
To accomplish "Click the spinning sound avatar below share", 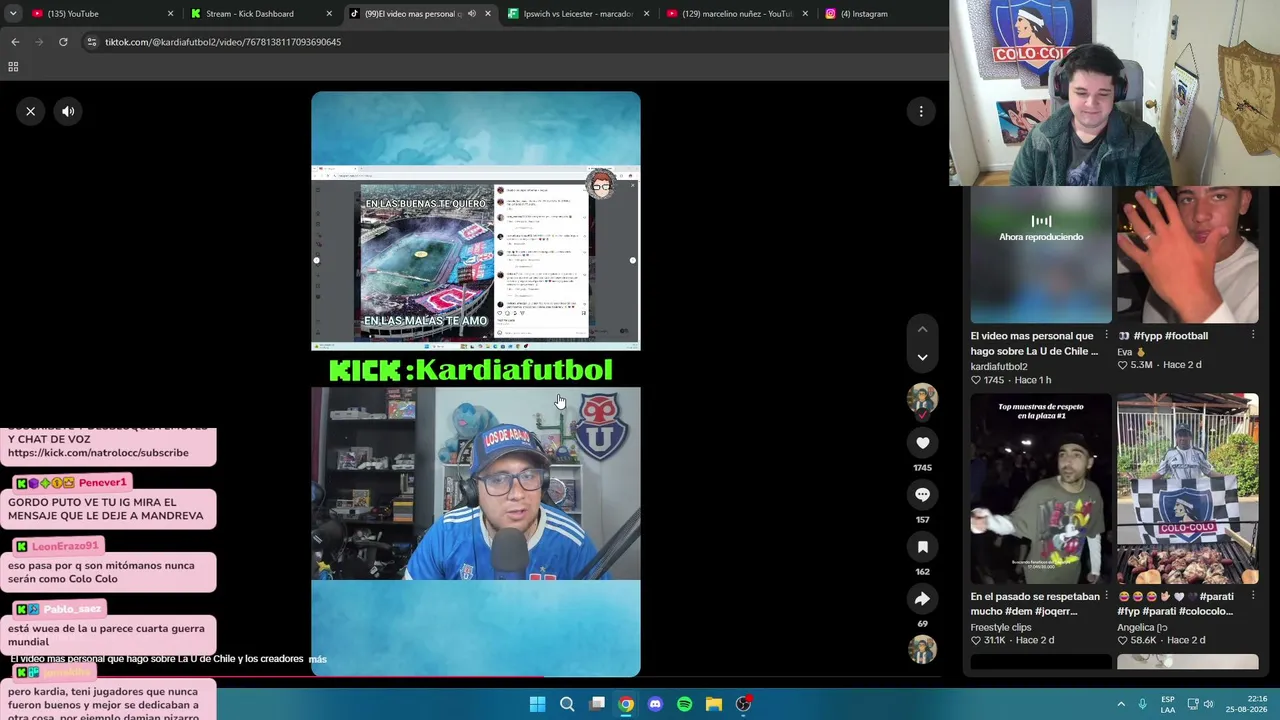I will 922,649.
